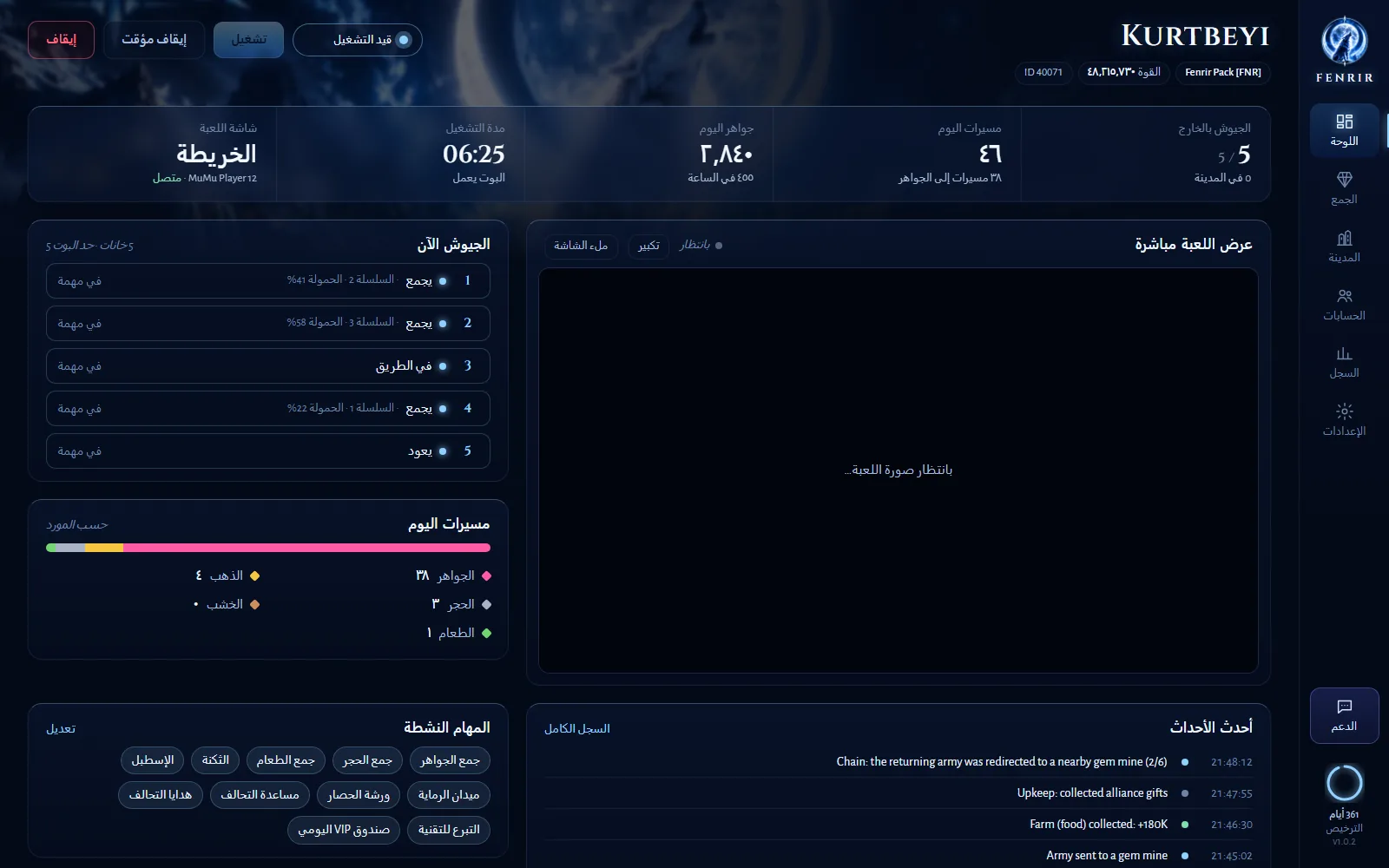Click the ملء الشاشة fullscreen button
The image size is (1389, 868).
(x=581, y=246)
